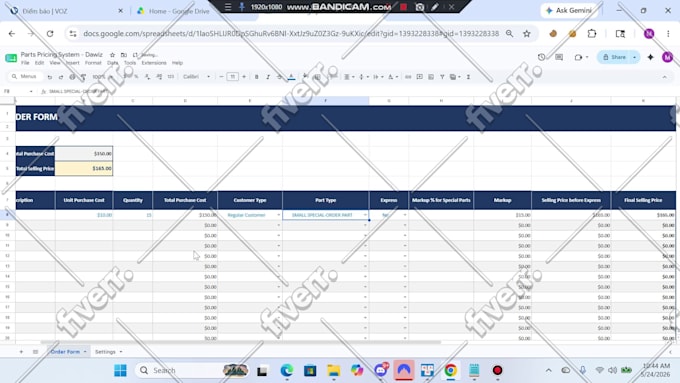680x383 pixels.
Task: Click the font size input box
Action: [x=232, y=77]
